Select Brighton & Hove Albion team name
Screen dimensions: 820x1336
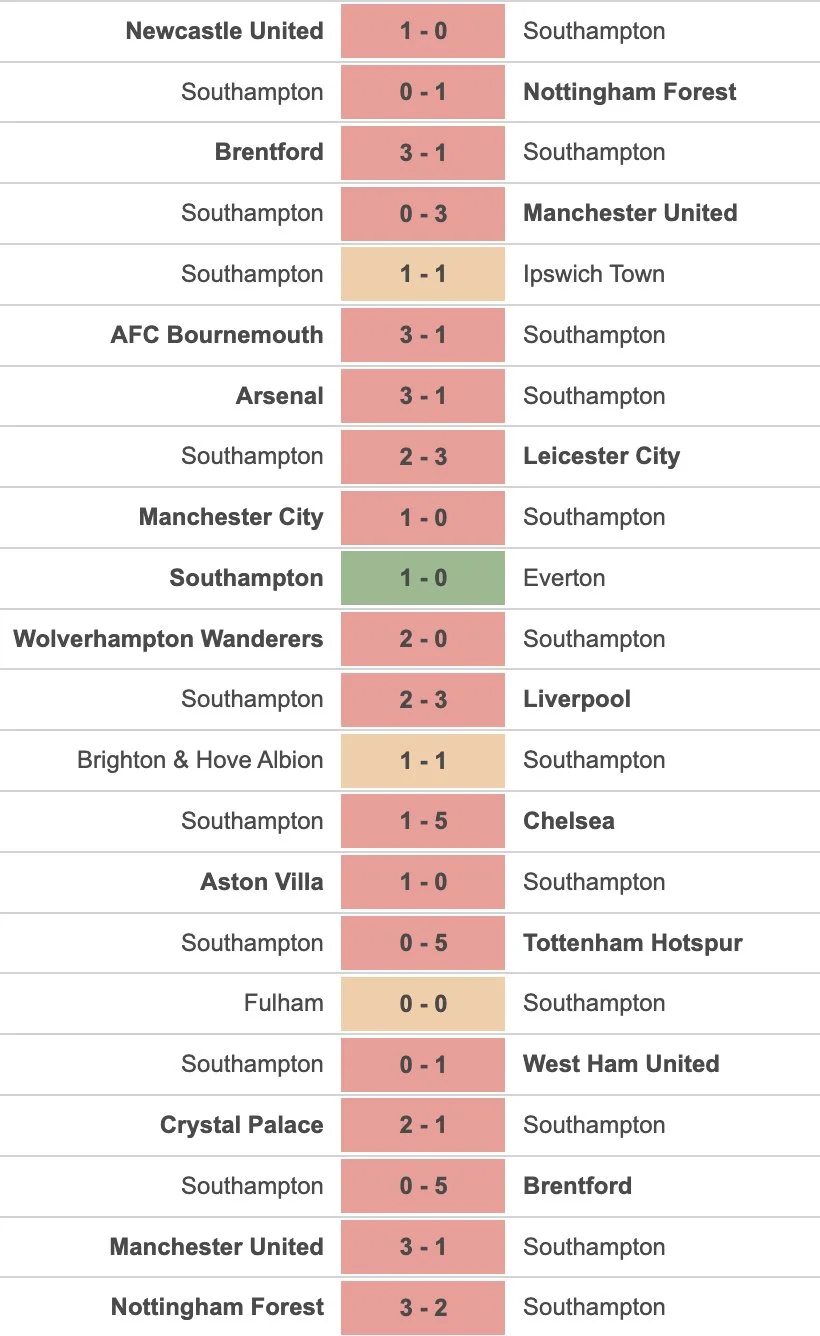tap(200, 760)
